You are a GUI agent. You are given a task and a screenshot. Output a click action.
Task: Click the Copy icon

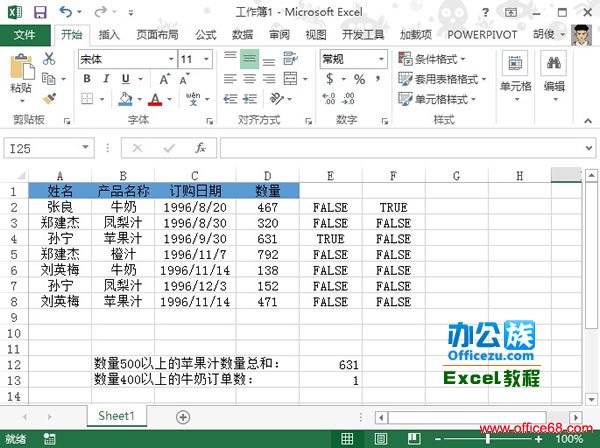pos(49,79)
